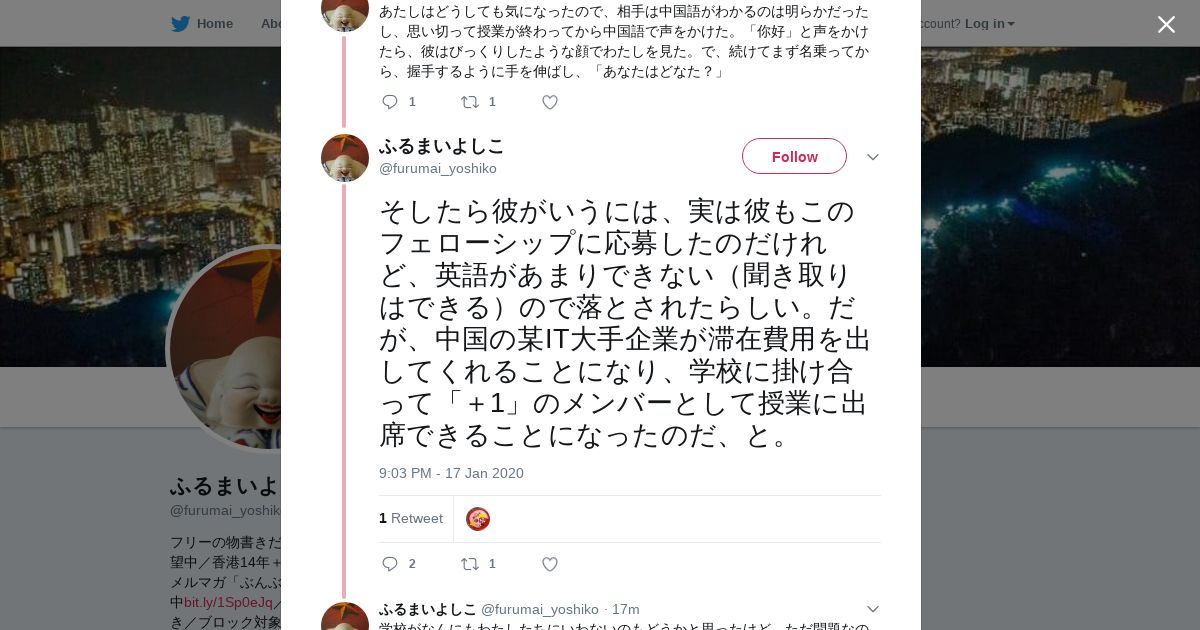Open the Log in dropdown
The image size is (1200, 630).
tap(989, 24)
